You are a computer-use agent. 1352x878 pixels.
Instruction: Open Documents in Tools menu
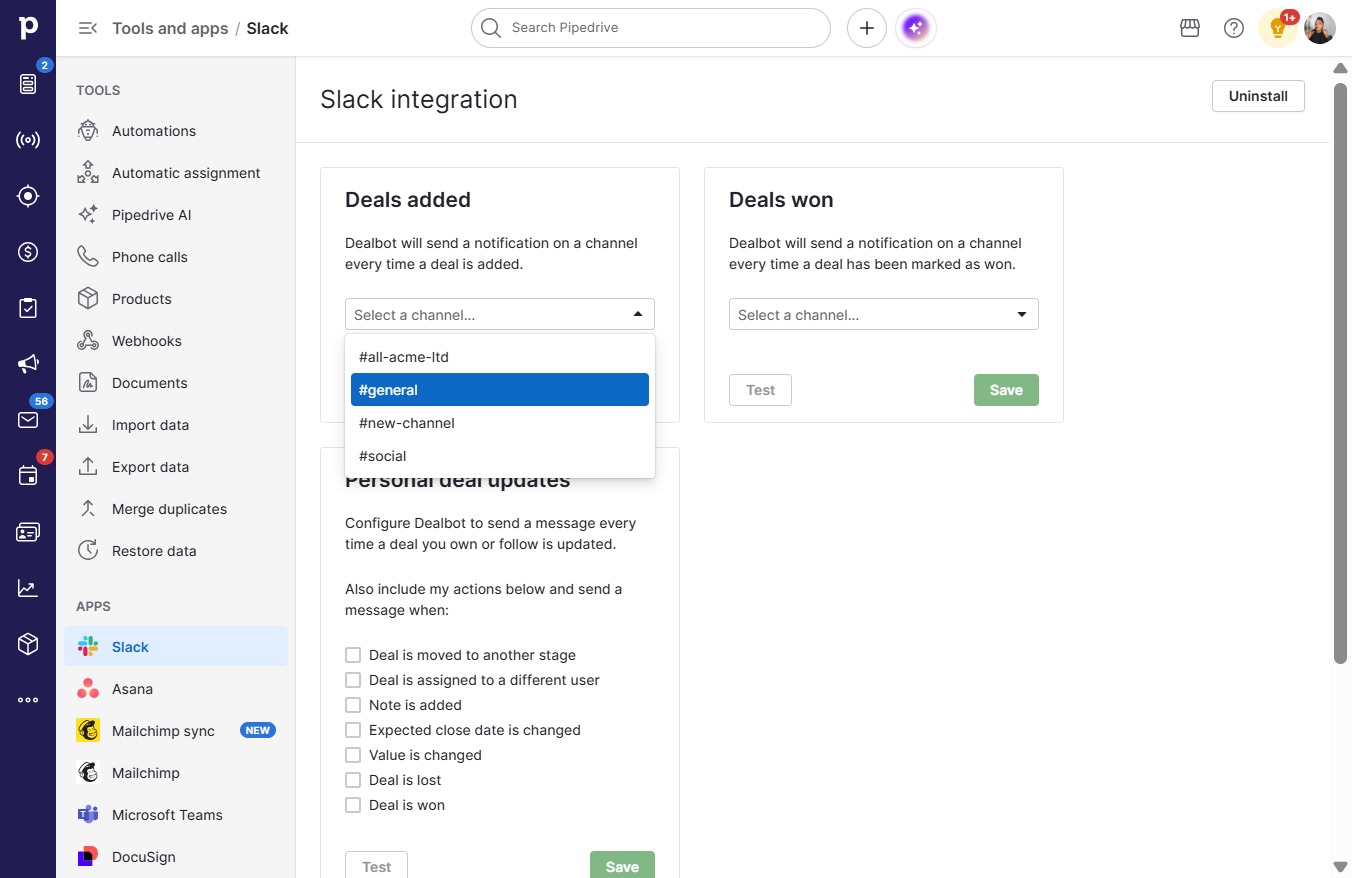(x=176, y=383)
